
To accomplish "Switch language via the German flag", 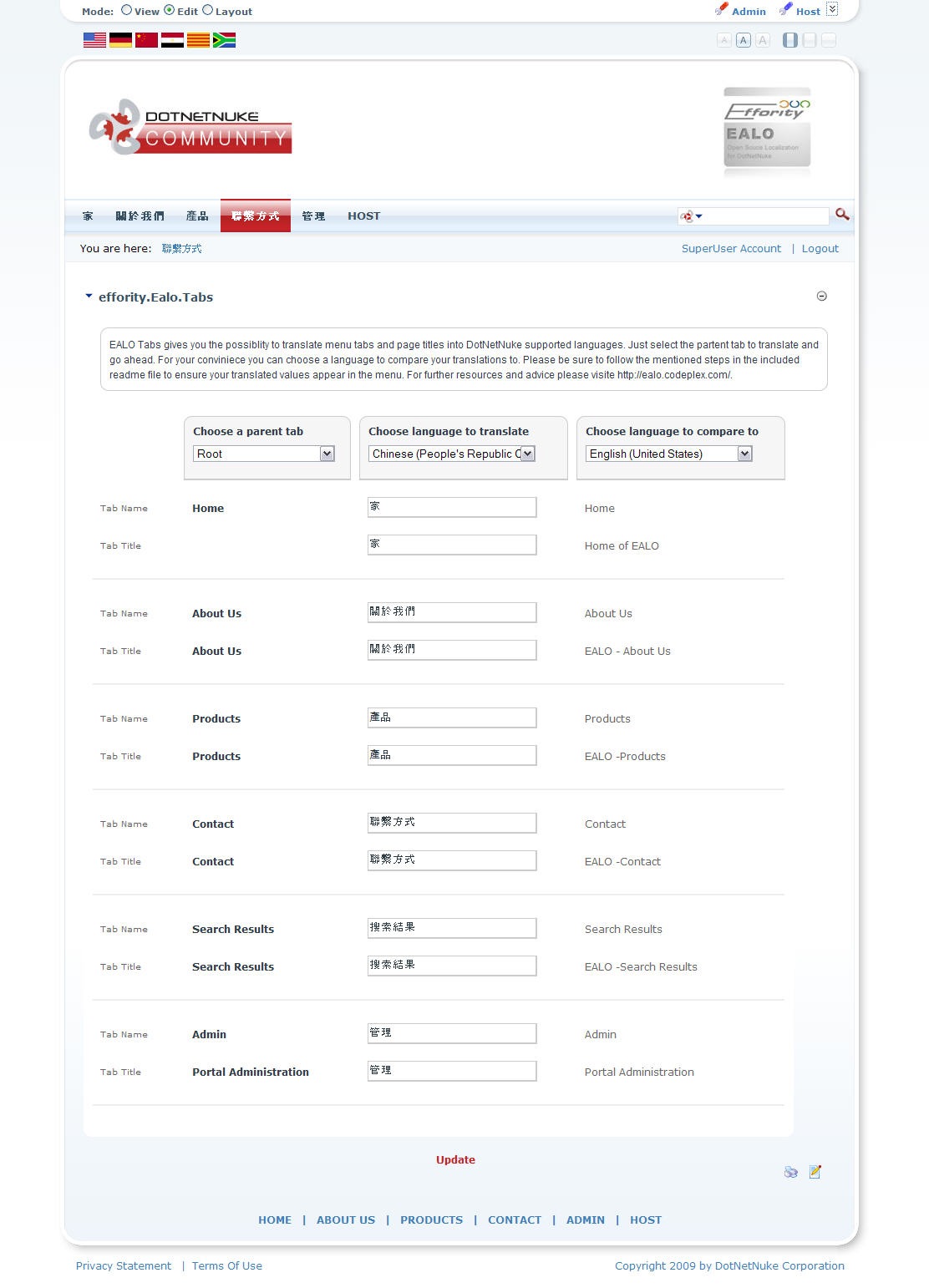I will pos(120,40).
